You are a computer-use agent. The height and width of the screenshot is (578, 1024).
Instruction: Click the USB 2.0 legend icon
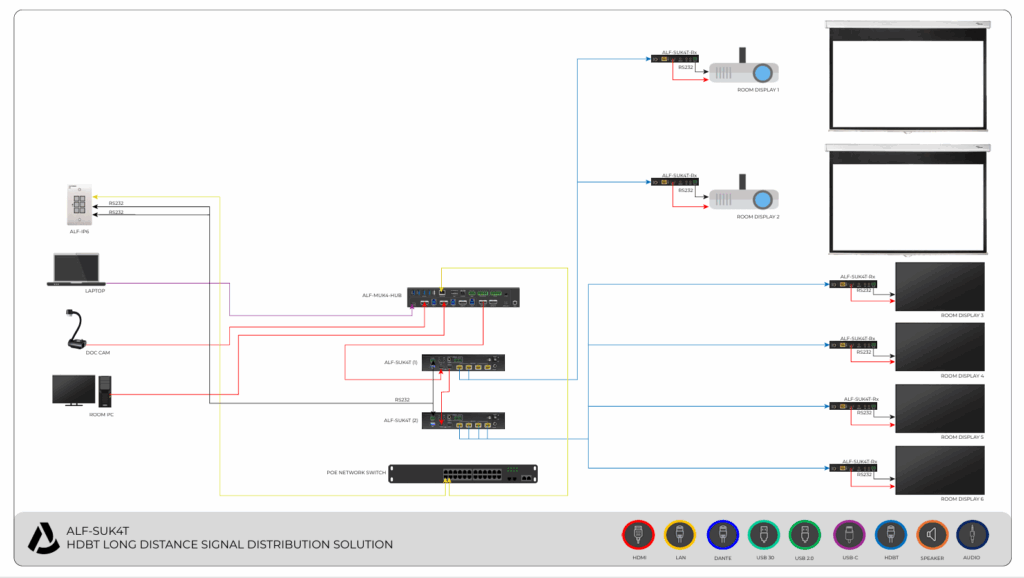click(x=805, y=535)
